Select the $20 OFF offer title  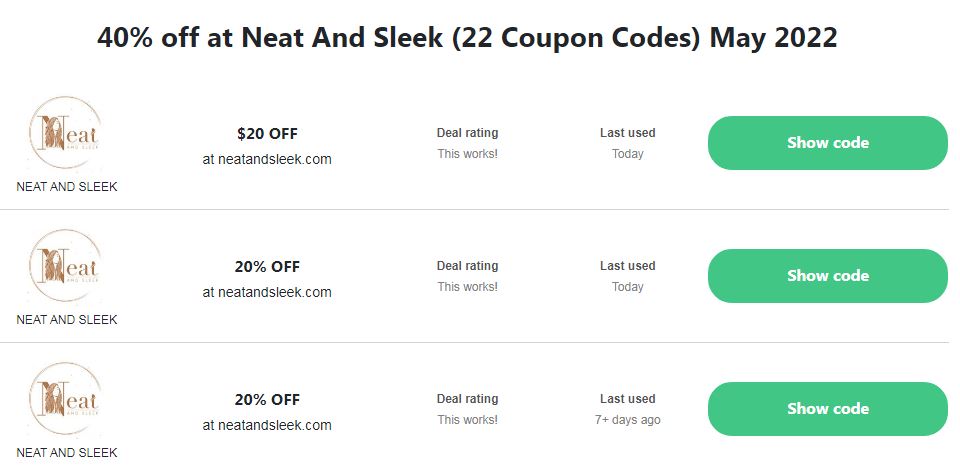(267, 133)
